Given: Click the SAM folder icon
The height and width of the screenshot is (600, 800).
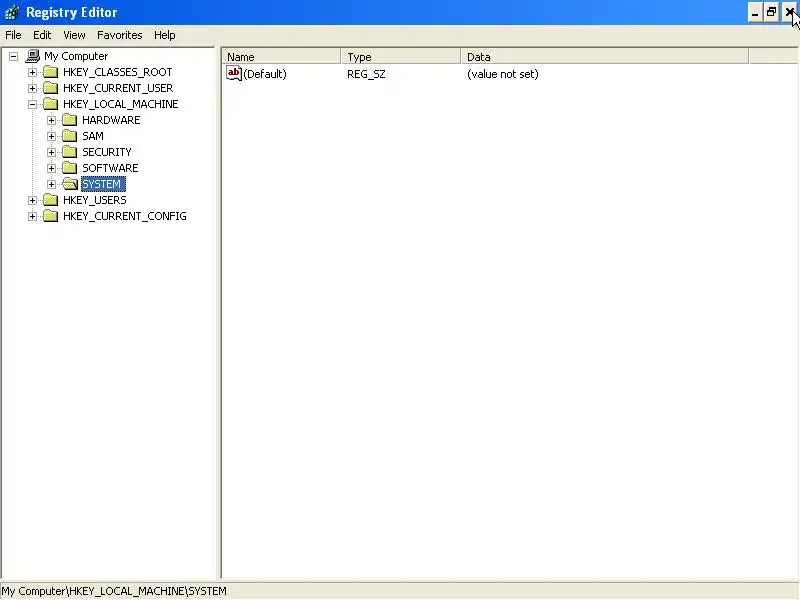Looking at the screenshot, I should tap(69, 136).
